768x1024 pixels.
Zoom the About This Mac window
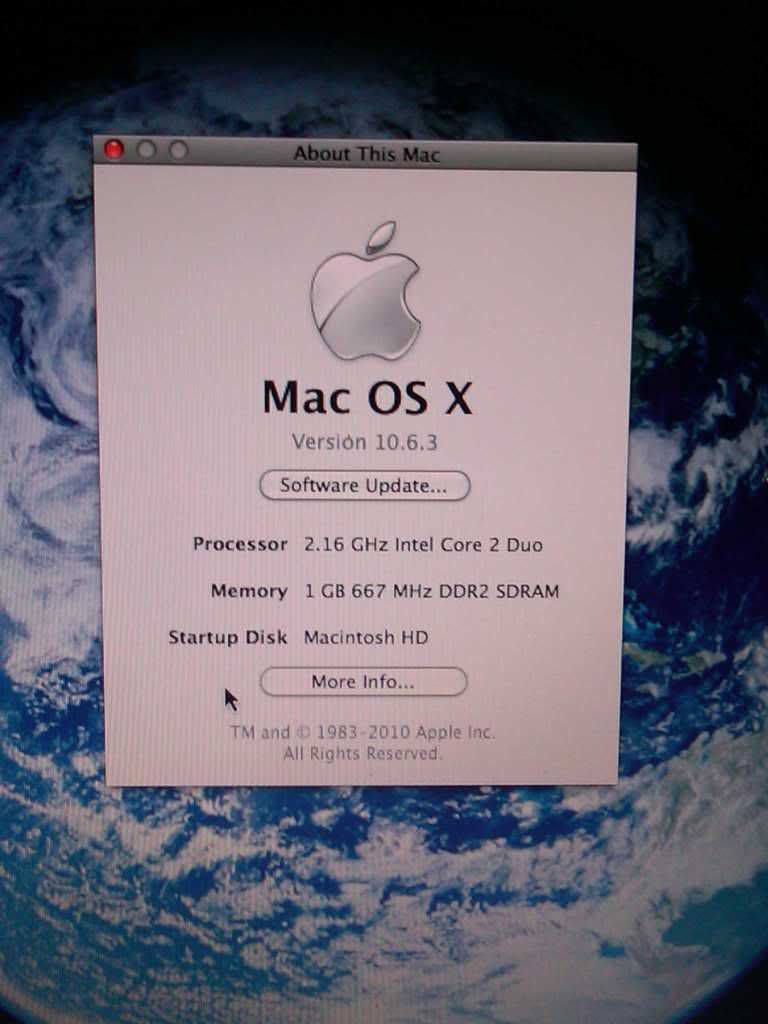click(178, 150)
